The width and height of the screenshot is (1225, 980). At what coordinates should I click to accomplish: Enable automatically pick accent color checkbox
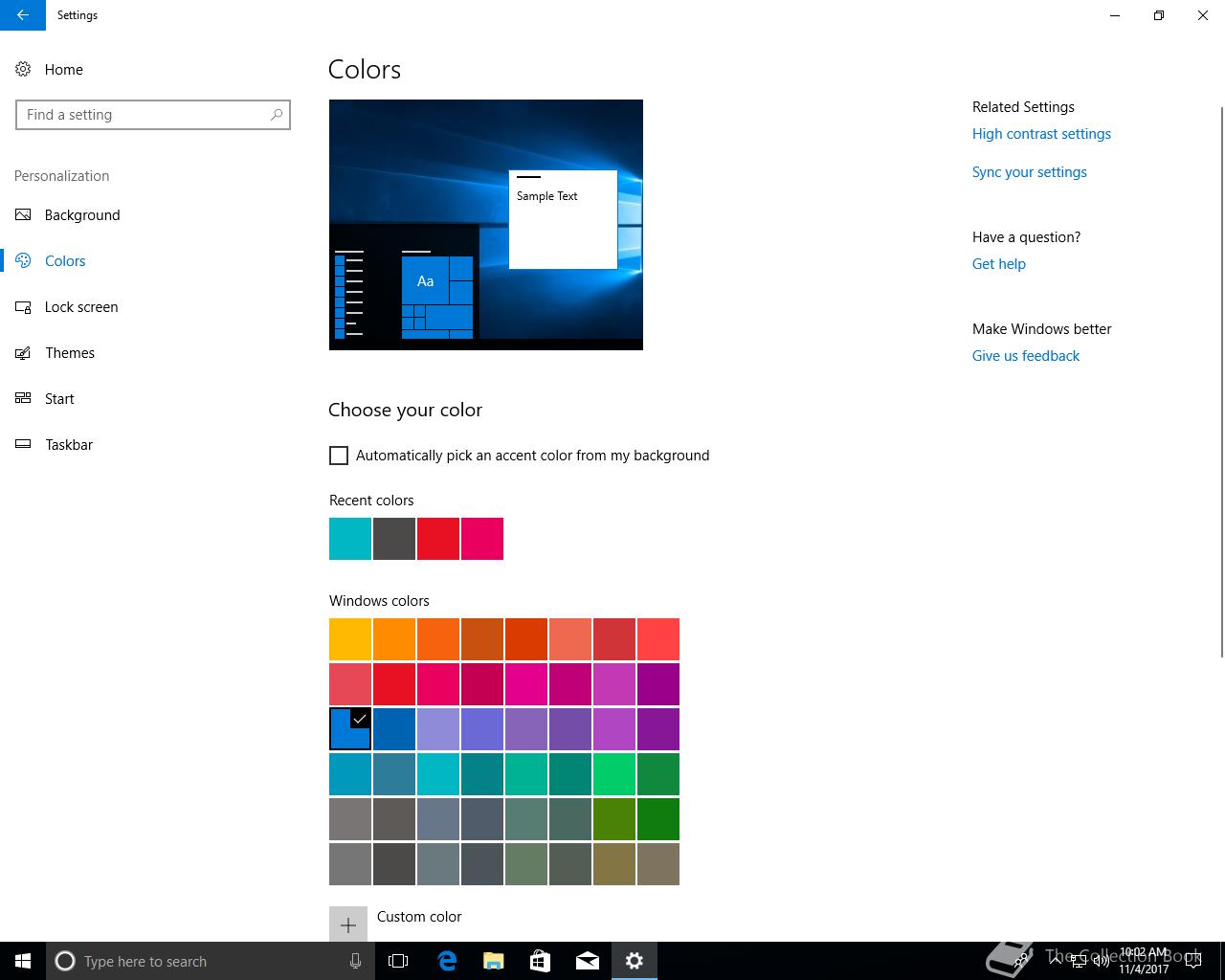pos(339,456)
